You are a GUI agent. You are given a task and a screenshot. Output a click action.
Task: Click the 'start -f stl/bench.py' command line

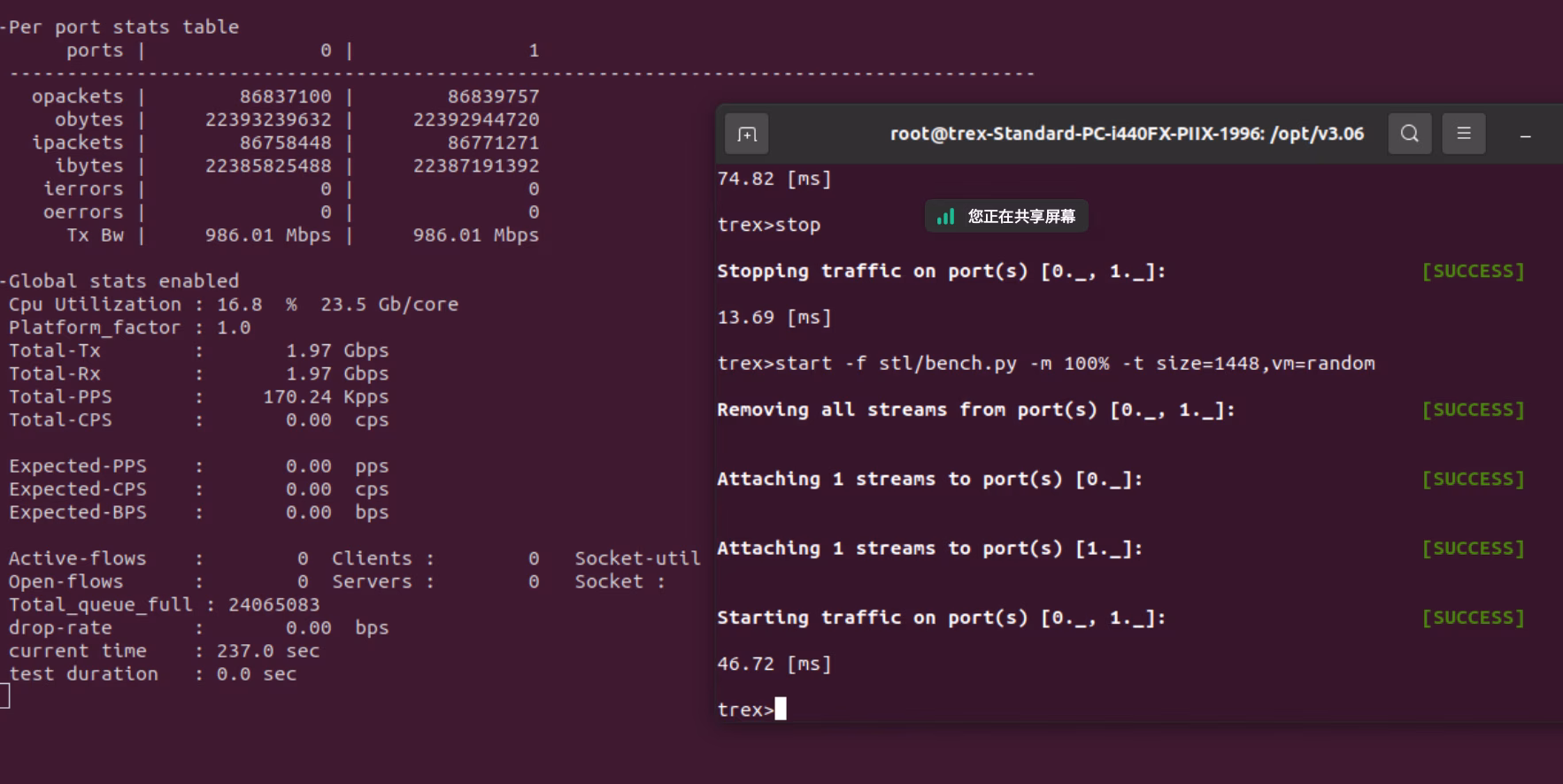(x=1046, y=363)
